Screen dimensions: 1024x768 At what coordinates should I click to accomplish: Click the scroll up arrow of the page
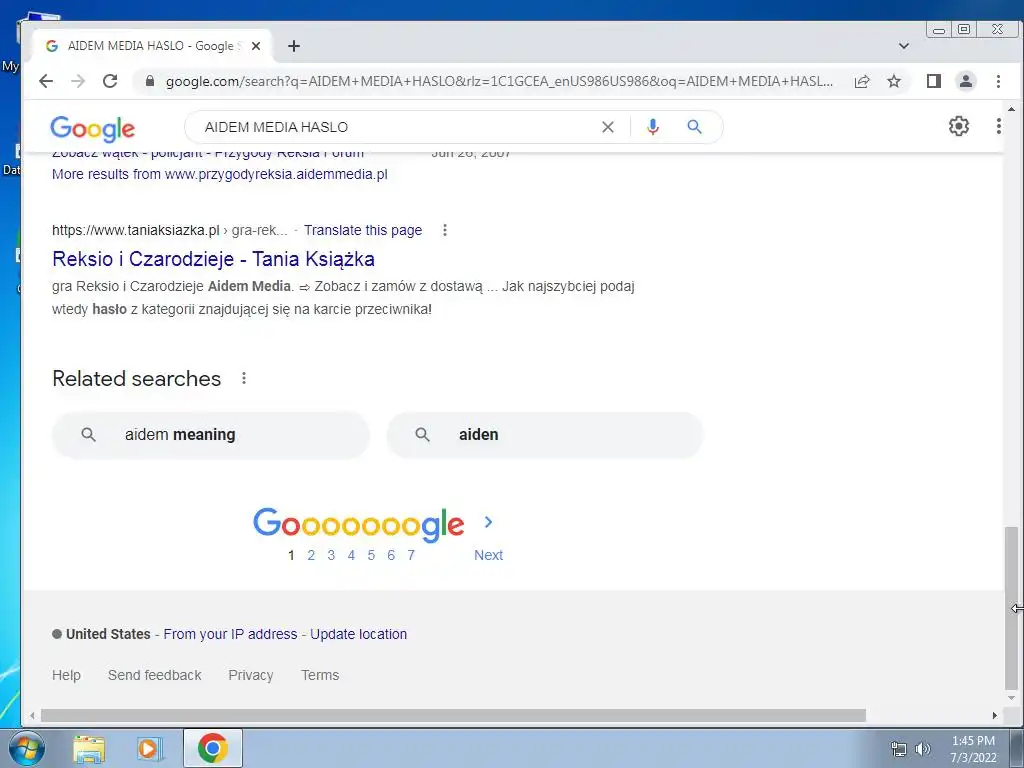coord(1011,109)
